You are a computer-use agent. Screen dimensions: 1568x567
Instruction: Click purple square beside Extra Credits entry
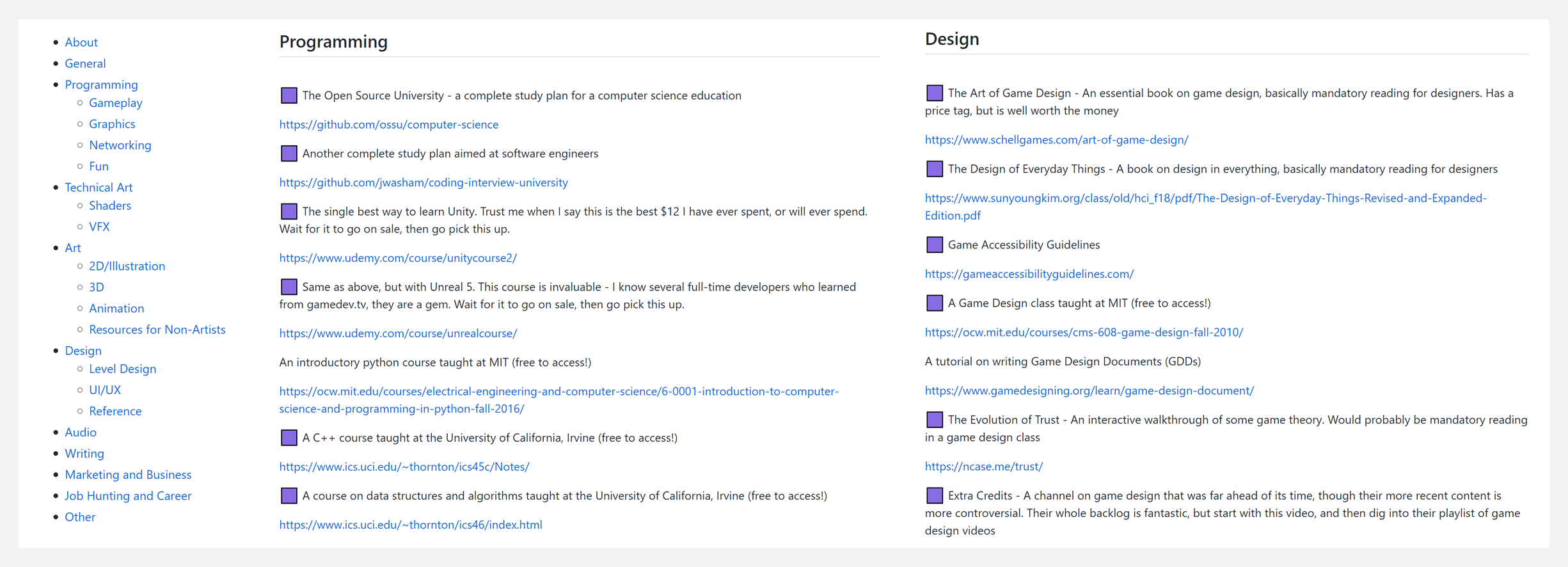(935, 496)
